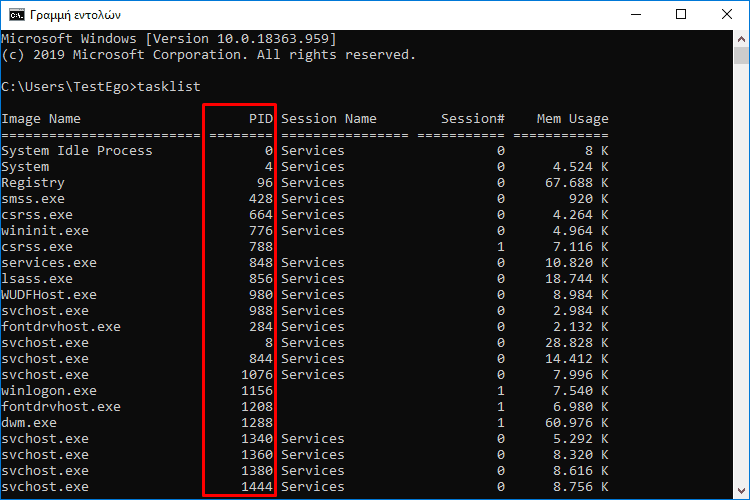Image resolution: width=750 pixels, height=500 pixels.
Task: Click memory value '28.828 K'
Action: click(x=577, y=343)
